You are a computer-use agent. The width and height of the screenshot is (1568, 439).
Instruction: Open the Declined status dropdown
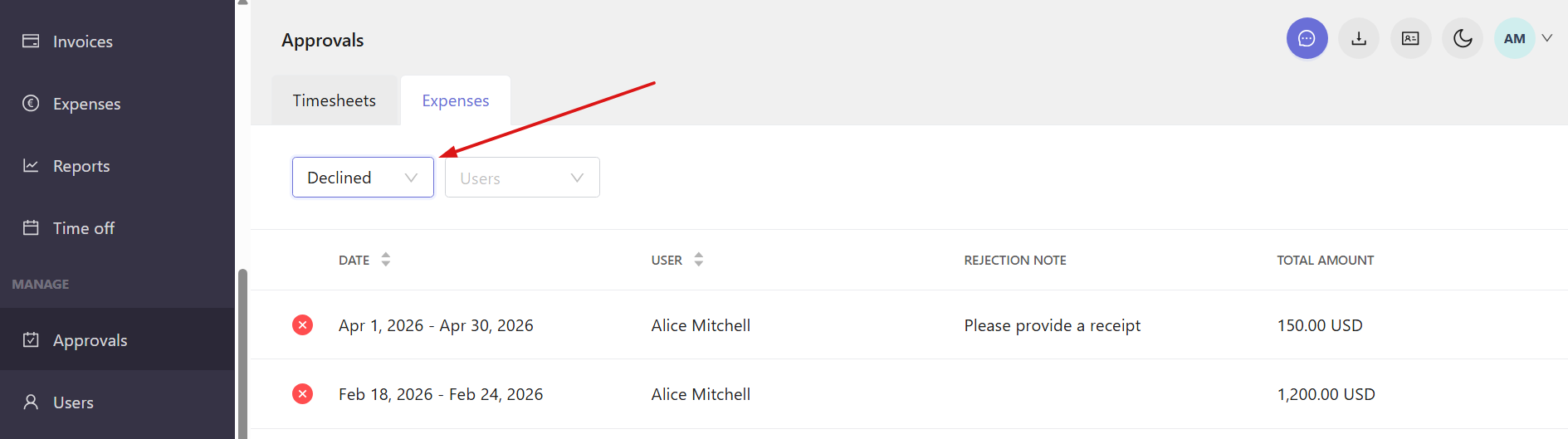[x=363, y=178]
